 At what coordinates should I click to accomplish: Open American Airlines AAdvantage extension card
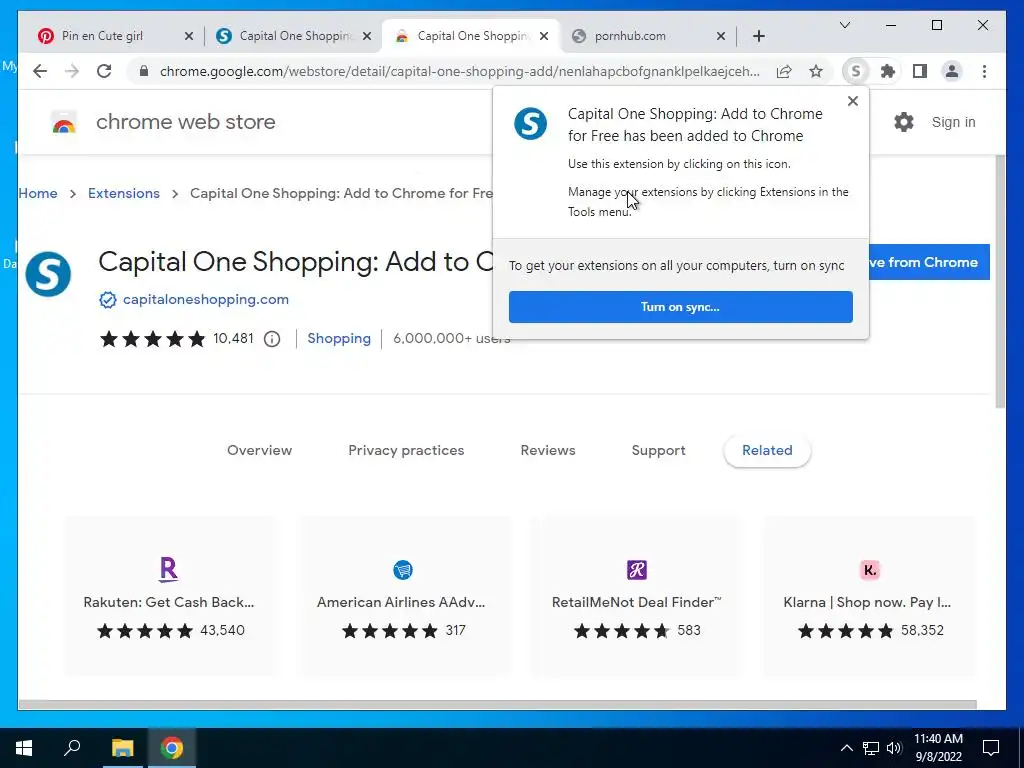[404, 596]
